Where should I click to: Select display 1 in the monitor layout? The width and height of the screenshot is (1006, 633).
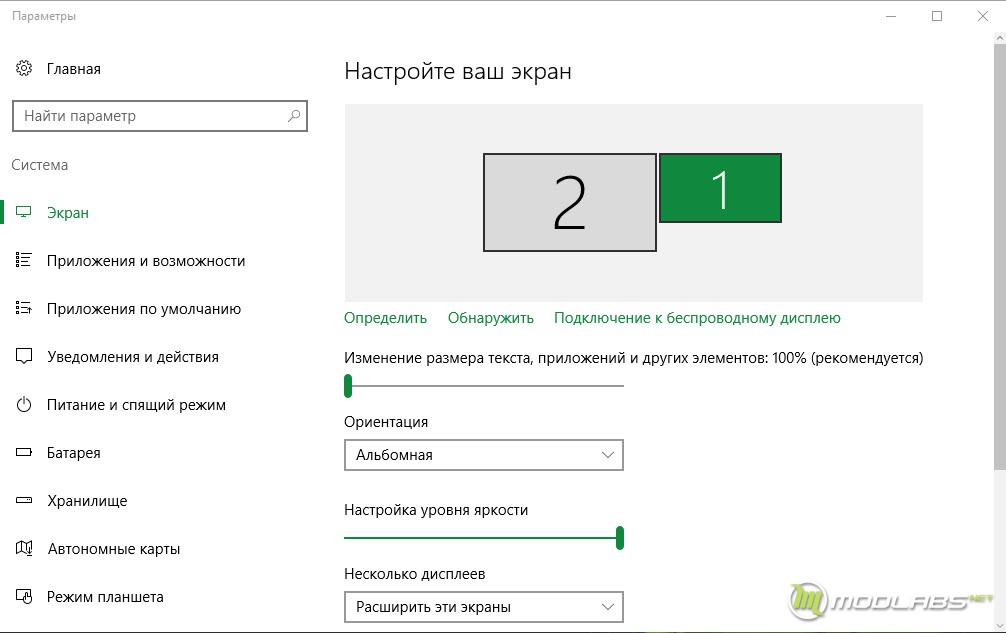[720, 188]
